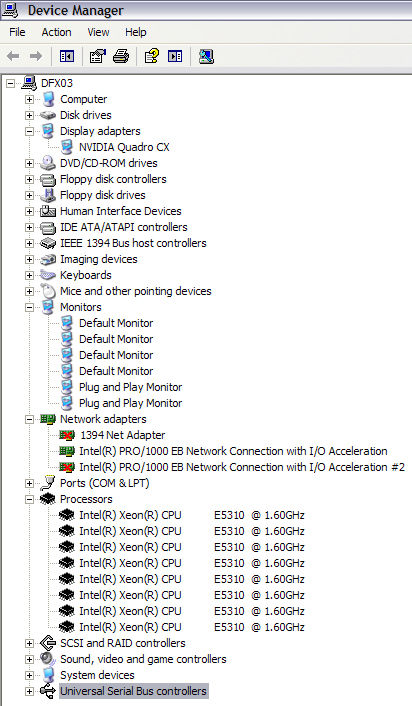Click Scan for hardware changes icon
The height and width of the screenshot is (706, 412).
point(206,56)
